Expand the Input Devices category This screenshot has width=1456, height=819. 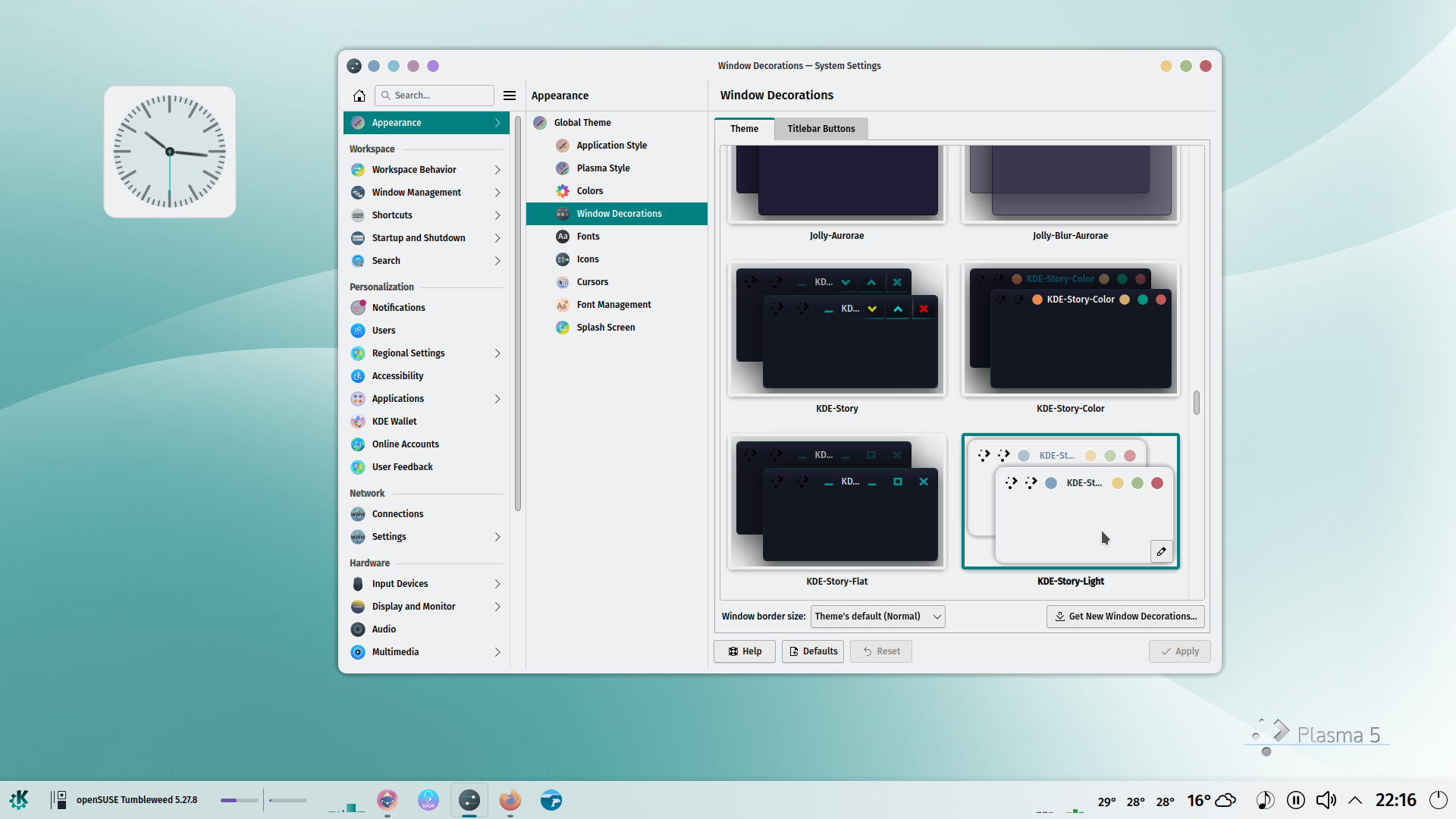pos(426,584)
